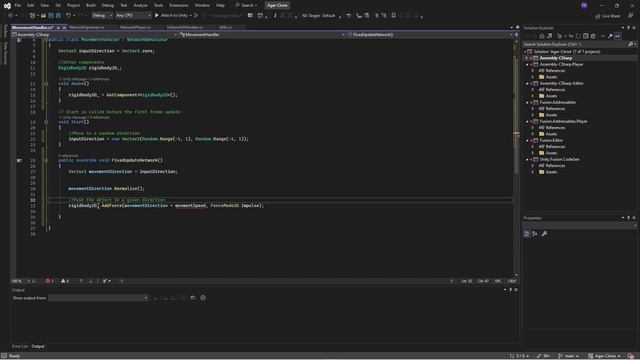Open the Build menu

pos(91,6)
